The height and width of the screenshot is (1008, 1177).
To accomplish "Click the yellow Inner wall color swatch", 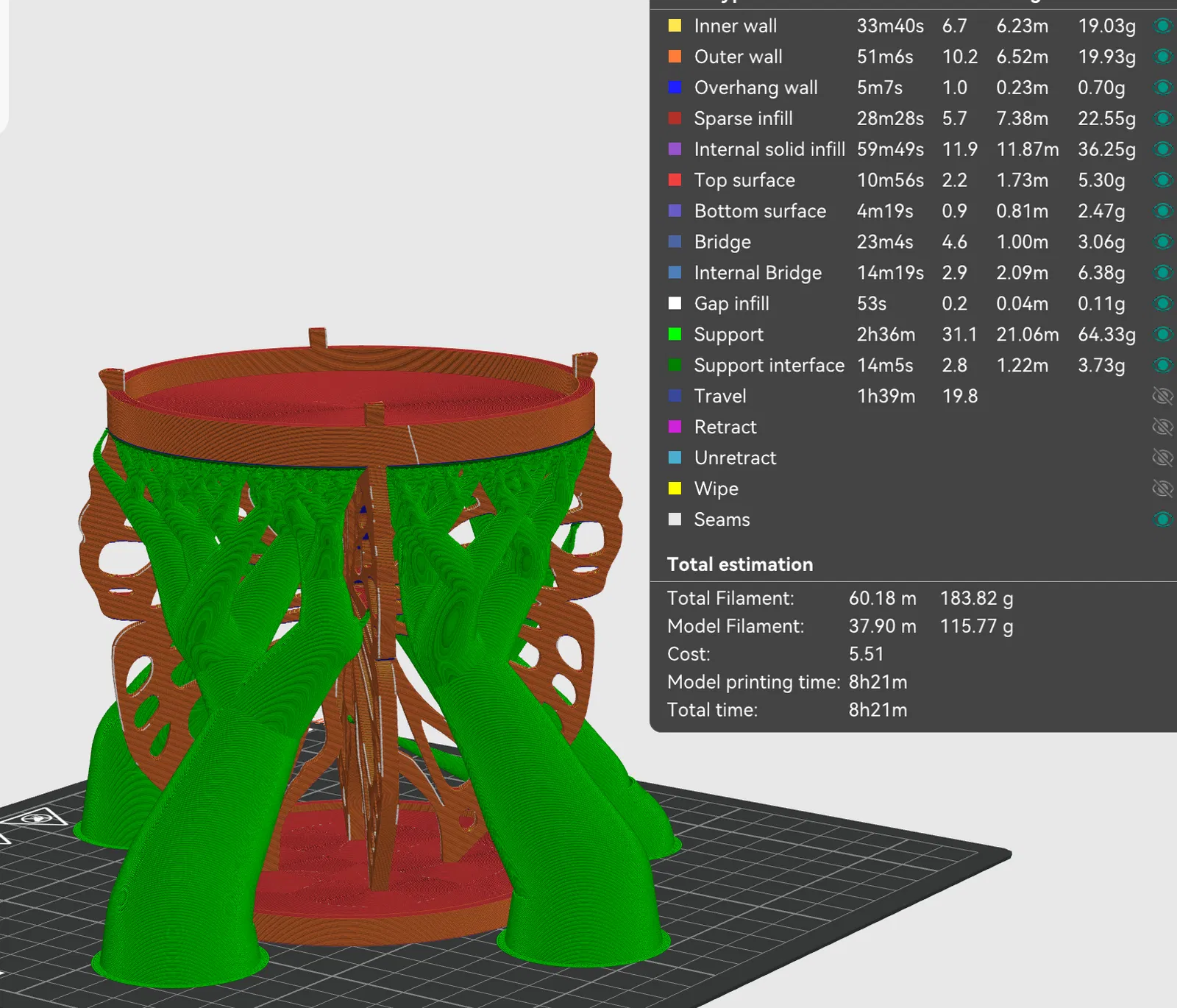I will click(x=675, y=26).
